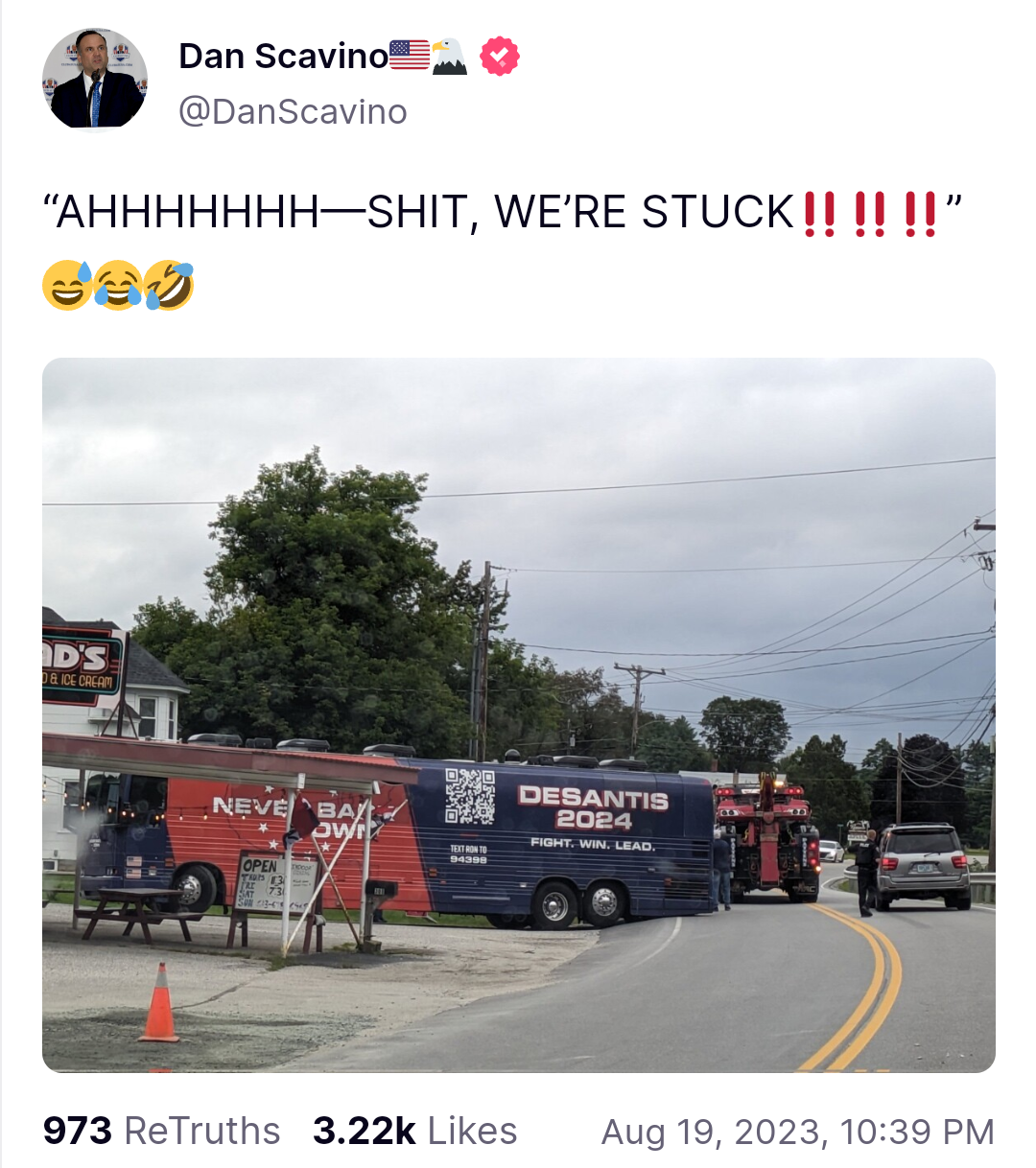The image size is (1036, 1168).
Task: Click the post text "WE'RE STUCK"
Action: coord(645,212)
